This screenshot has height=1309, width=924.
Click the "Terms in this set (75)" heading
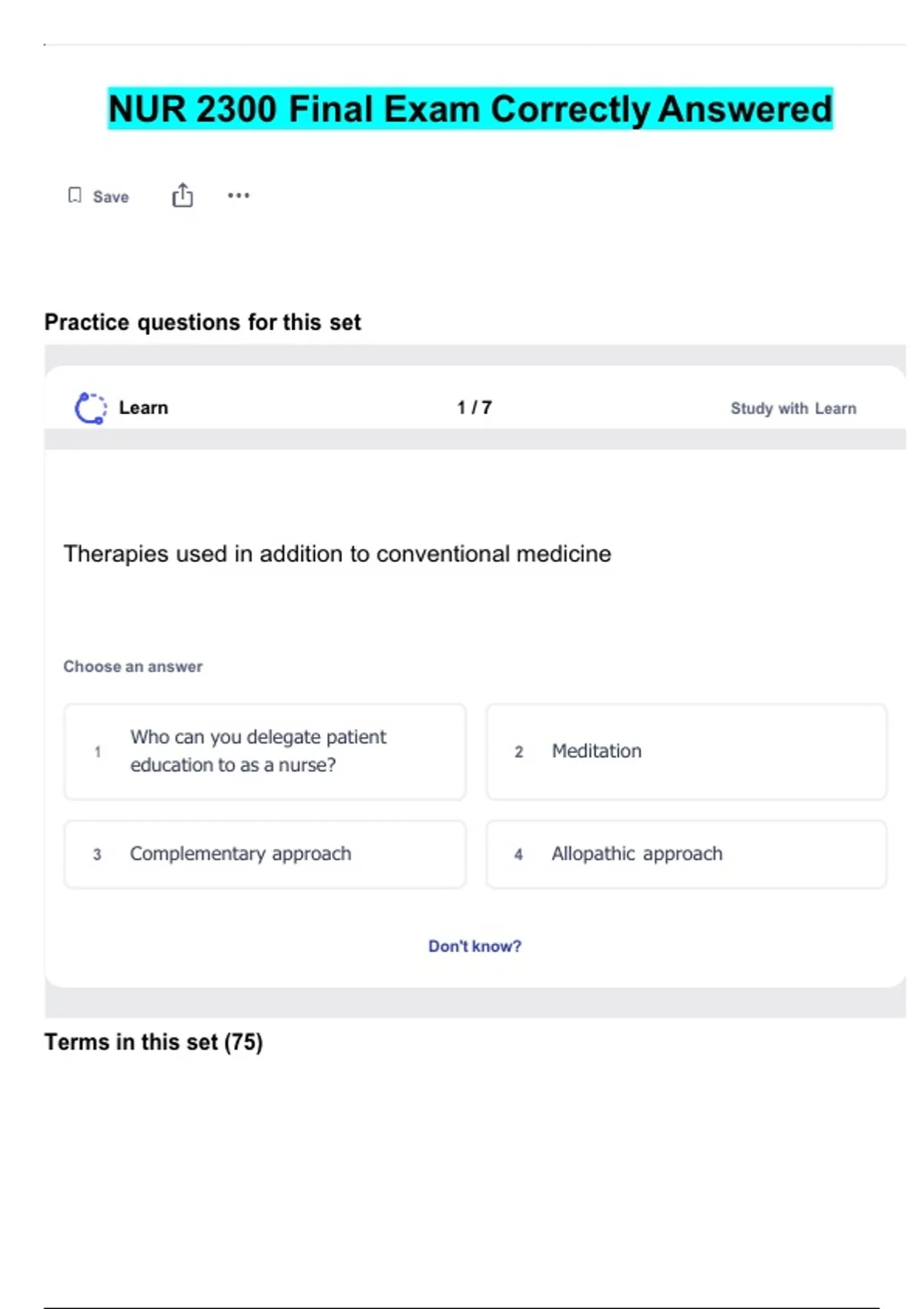[153, 1042]
